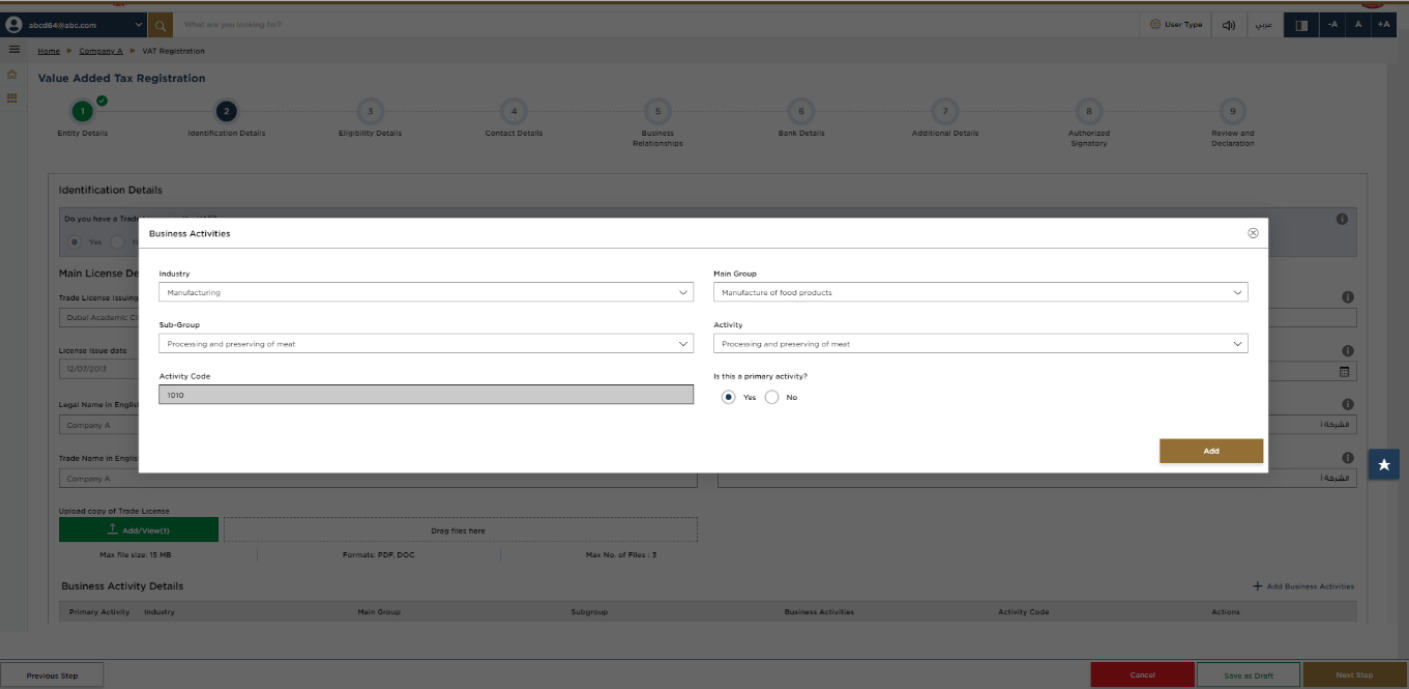Select Yes for the trade license question

pos(74,241)
